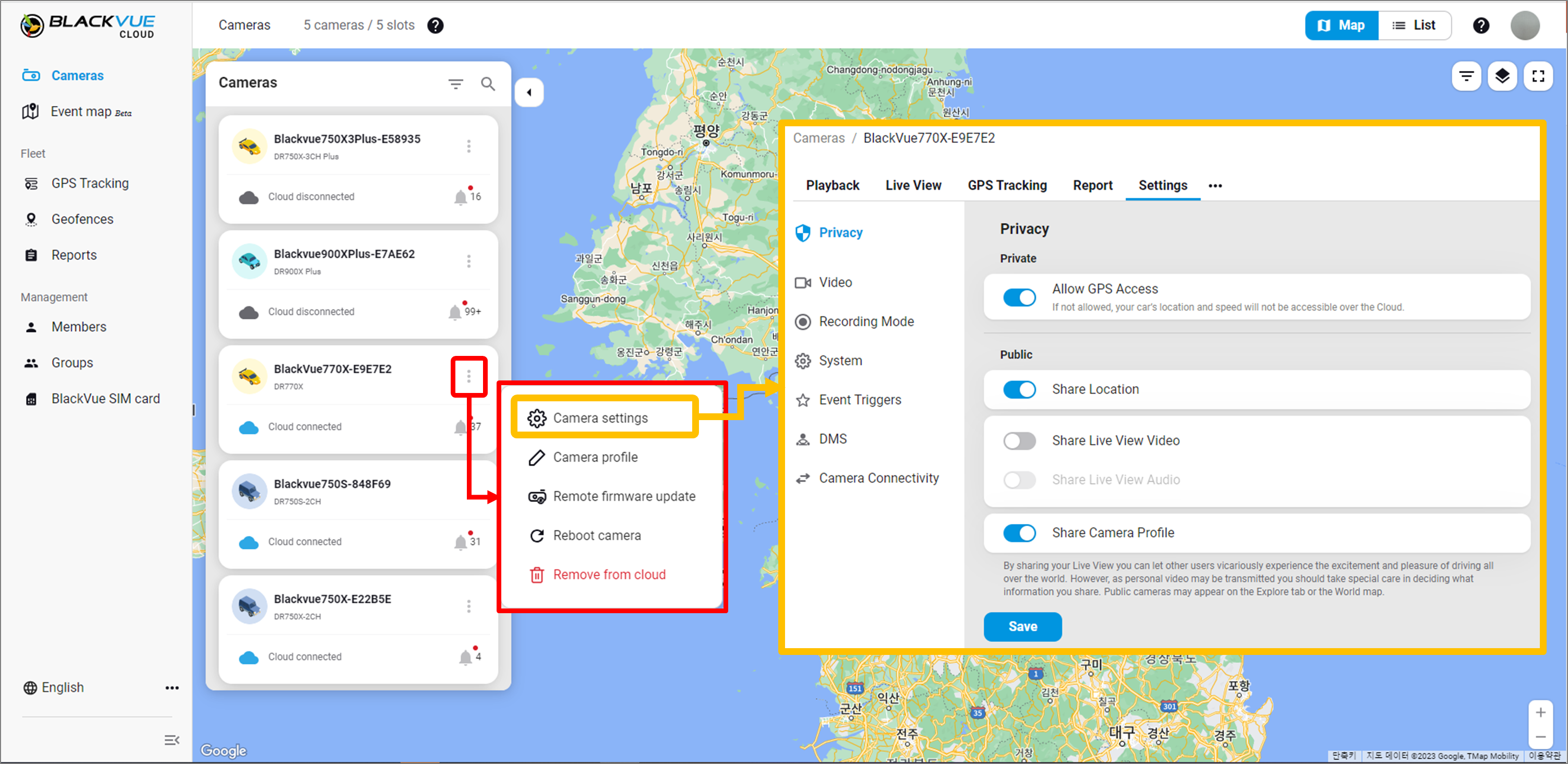Open options for Blackvue900XPlus-E7AE62
This screenshot has height=764, width=1568.
point(469,261)
